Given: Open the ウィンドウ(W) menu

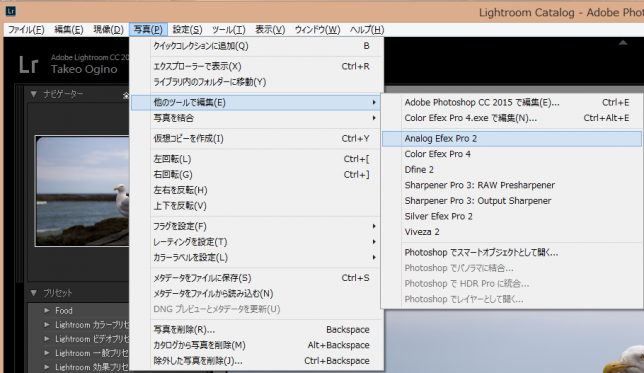Looking at the screenshot, I should pyautogui.click(x=317, y=30).
